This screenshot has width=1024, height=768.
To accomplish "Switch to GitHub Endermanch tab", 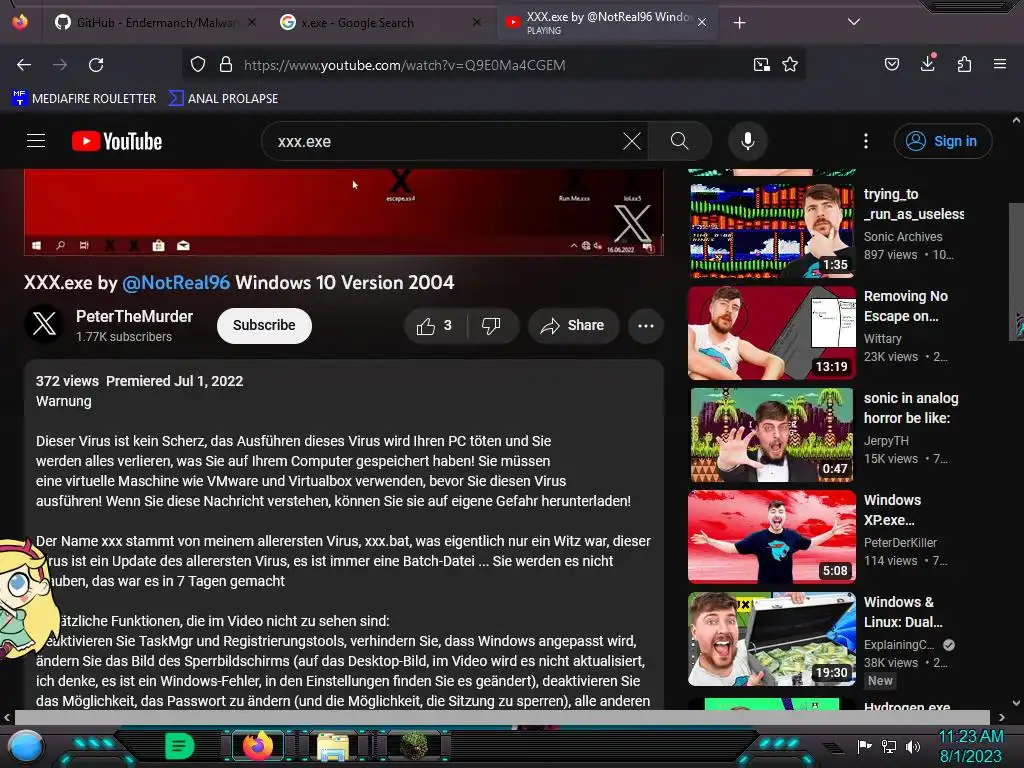I will 156,22.
